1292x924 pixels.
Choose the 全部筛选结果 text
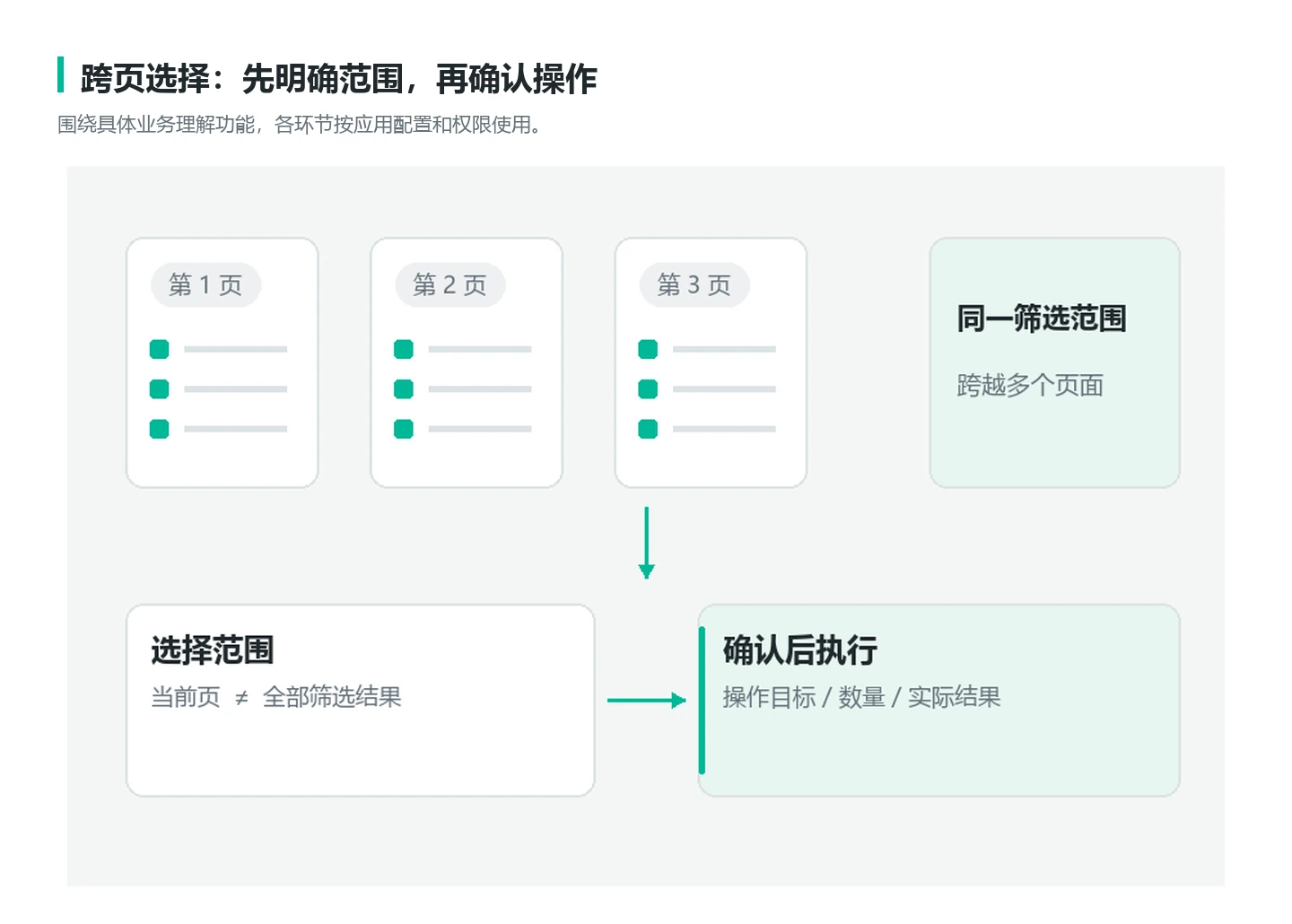click(x=332, y=697)
